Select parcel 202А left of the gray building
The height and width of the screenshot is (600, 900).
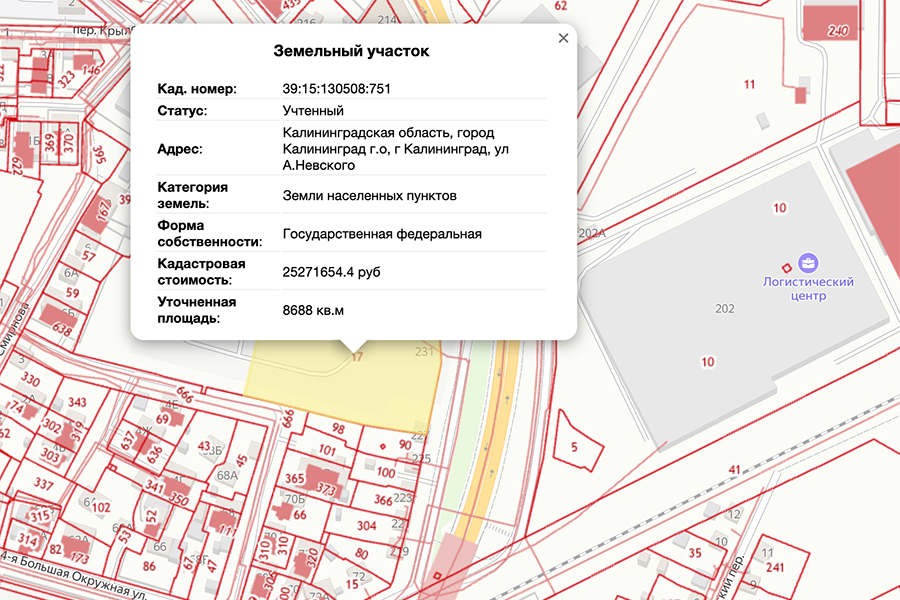(x=592, y=230)
